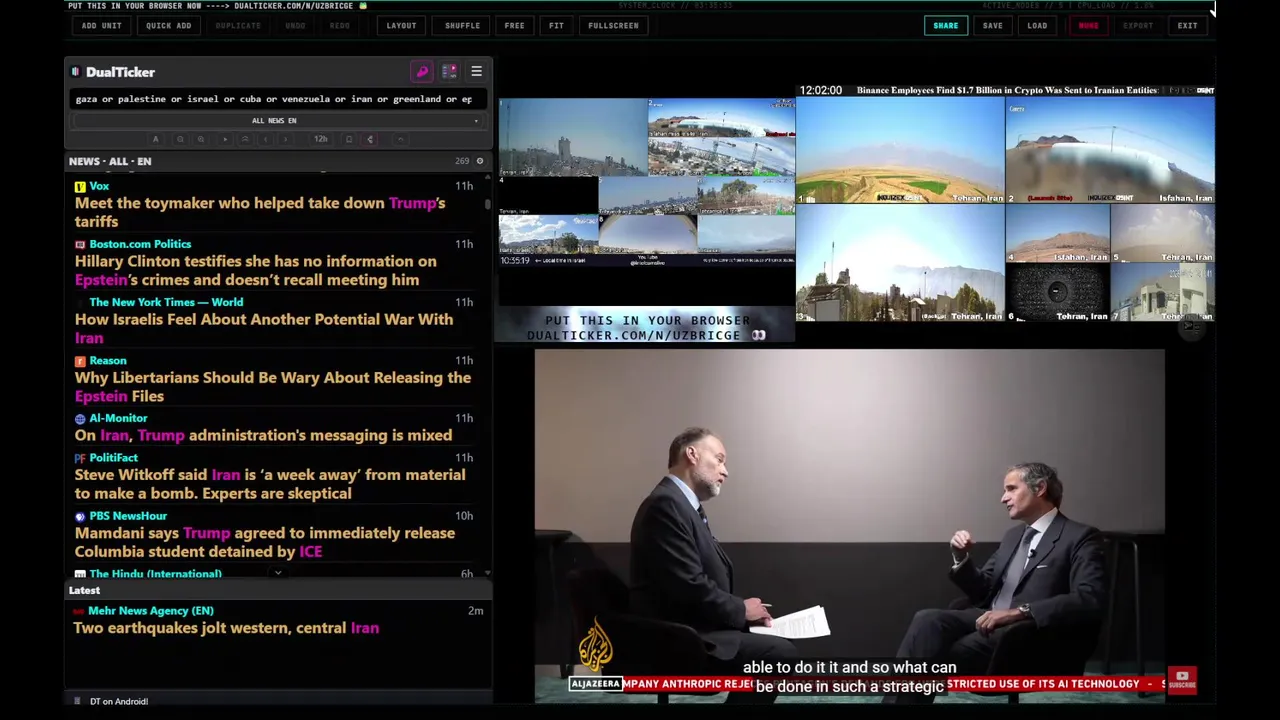Click the Boston.com Politics source icon
This screenshot has width=1280, height=720.
(x=80, y=244)
